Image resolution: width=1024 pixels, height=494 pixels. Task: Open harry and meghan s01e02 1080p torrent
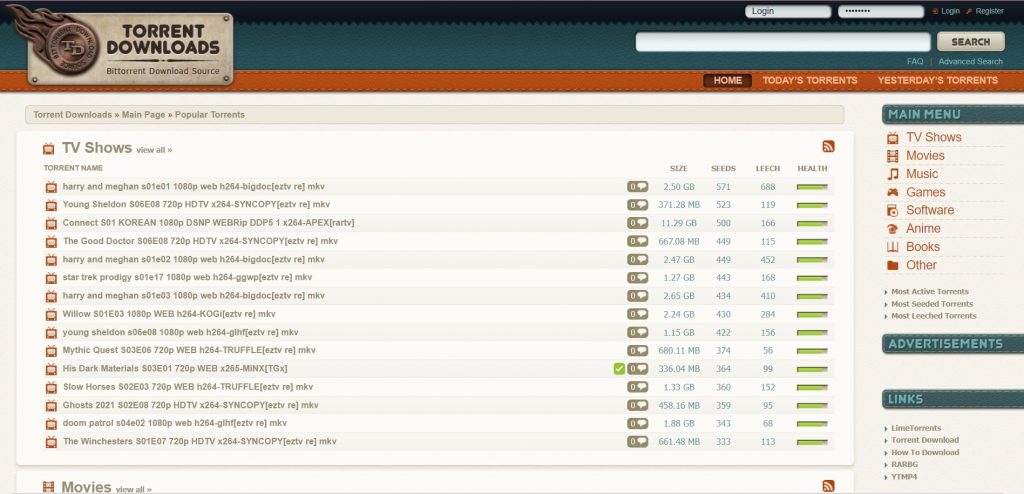tap(193, 259)
